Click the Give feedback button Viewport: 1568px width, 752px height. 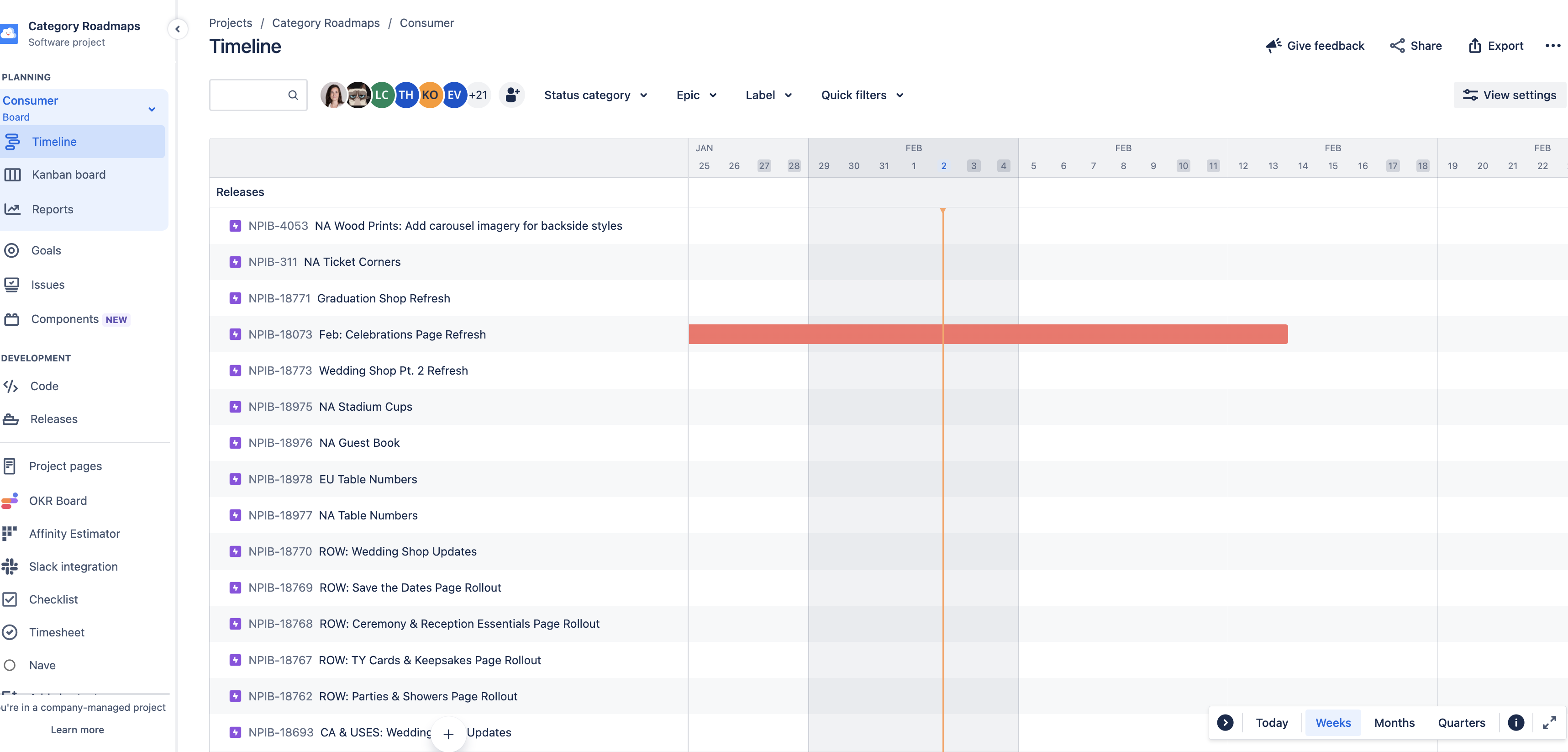click(x=1314, y=46)
